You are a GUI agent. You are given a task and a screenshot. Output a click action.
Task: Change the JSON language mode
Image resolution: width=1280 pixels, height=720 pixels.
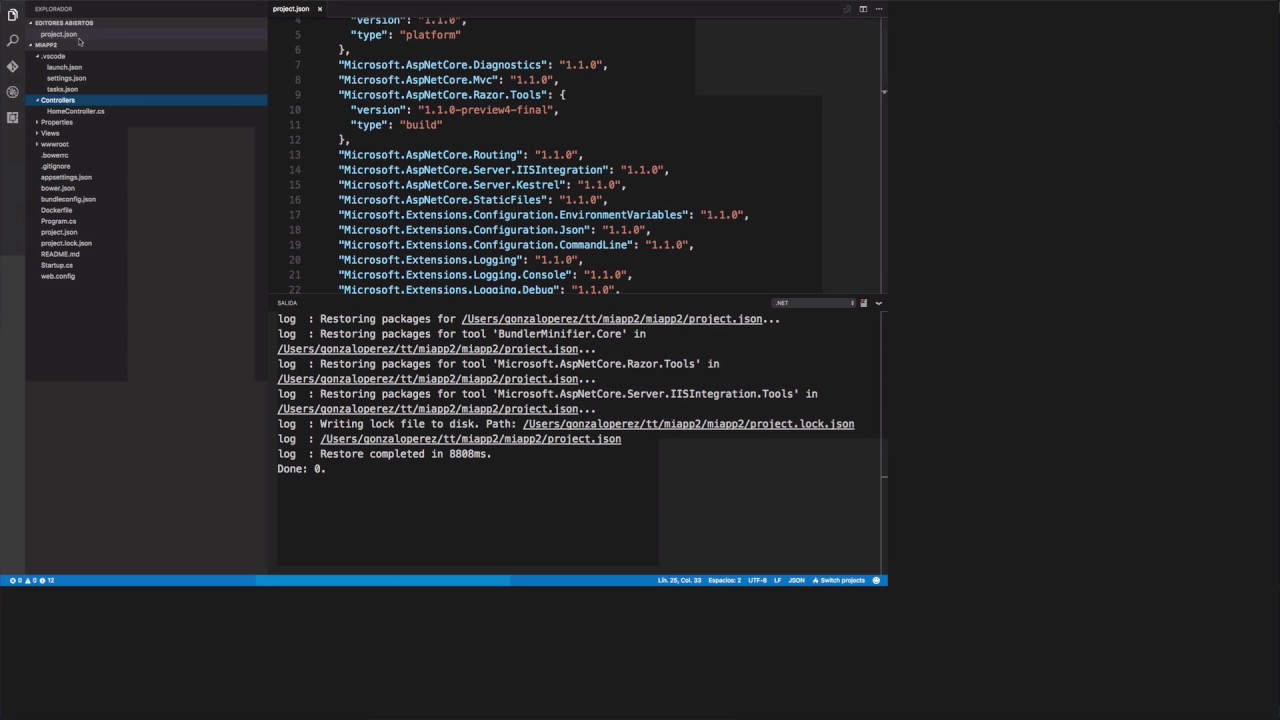click(796, 580)
